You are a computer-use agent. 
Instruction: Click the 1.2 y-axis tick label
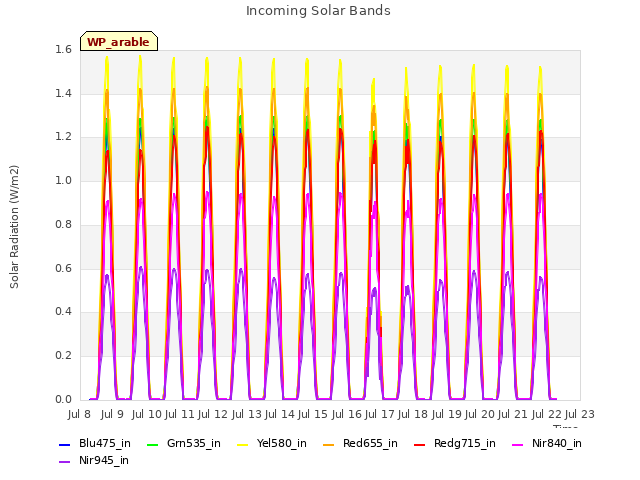[63, 137]
